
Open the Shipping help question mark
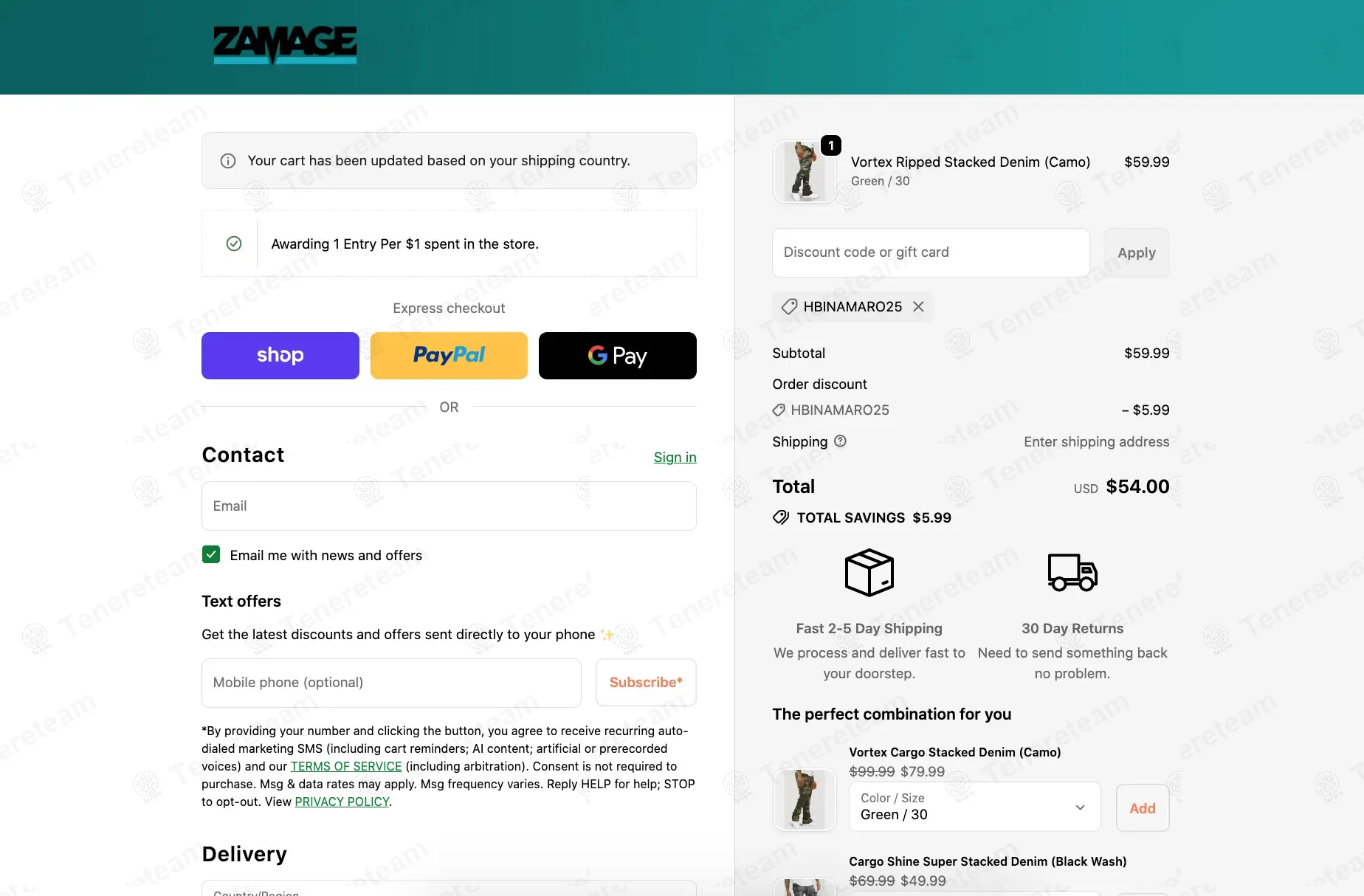(840, 441)
